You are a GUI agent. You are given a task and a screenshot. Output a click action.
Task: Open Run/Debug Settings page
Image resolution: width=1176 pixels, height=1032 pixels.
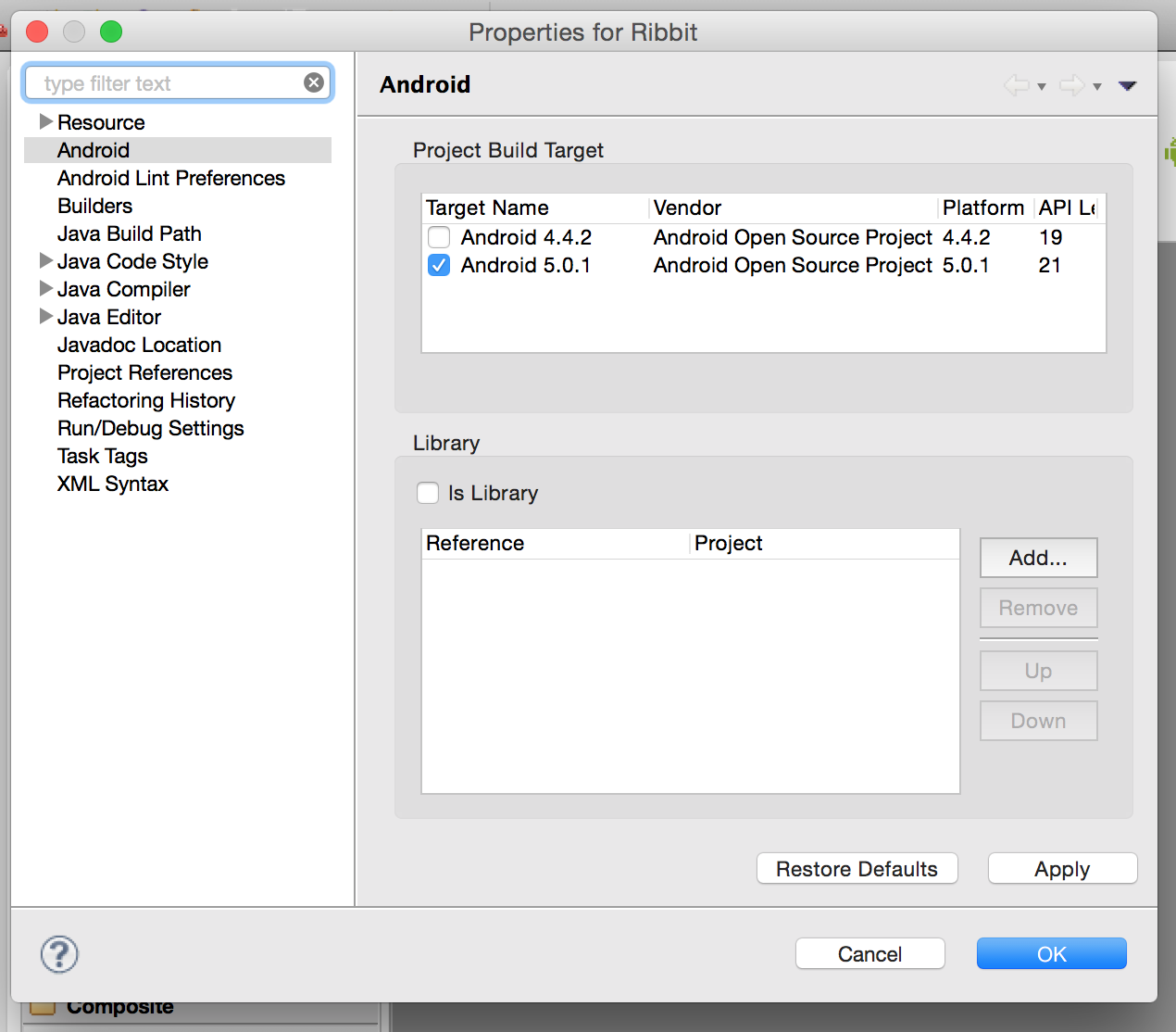pyautogui.click(x=151, y=428)
